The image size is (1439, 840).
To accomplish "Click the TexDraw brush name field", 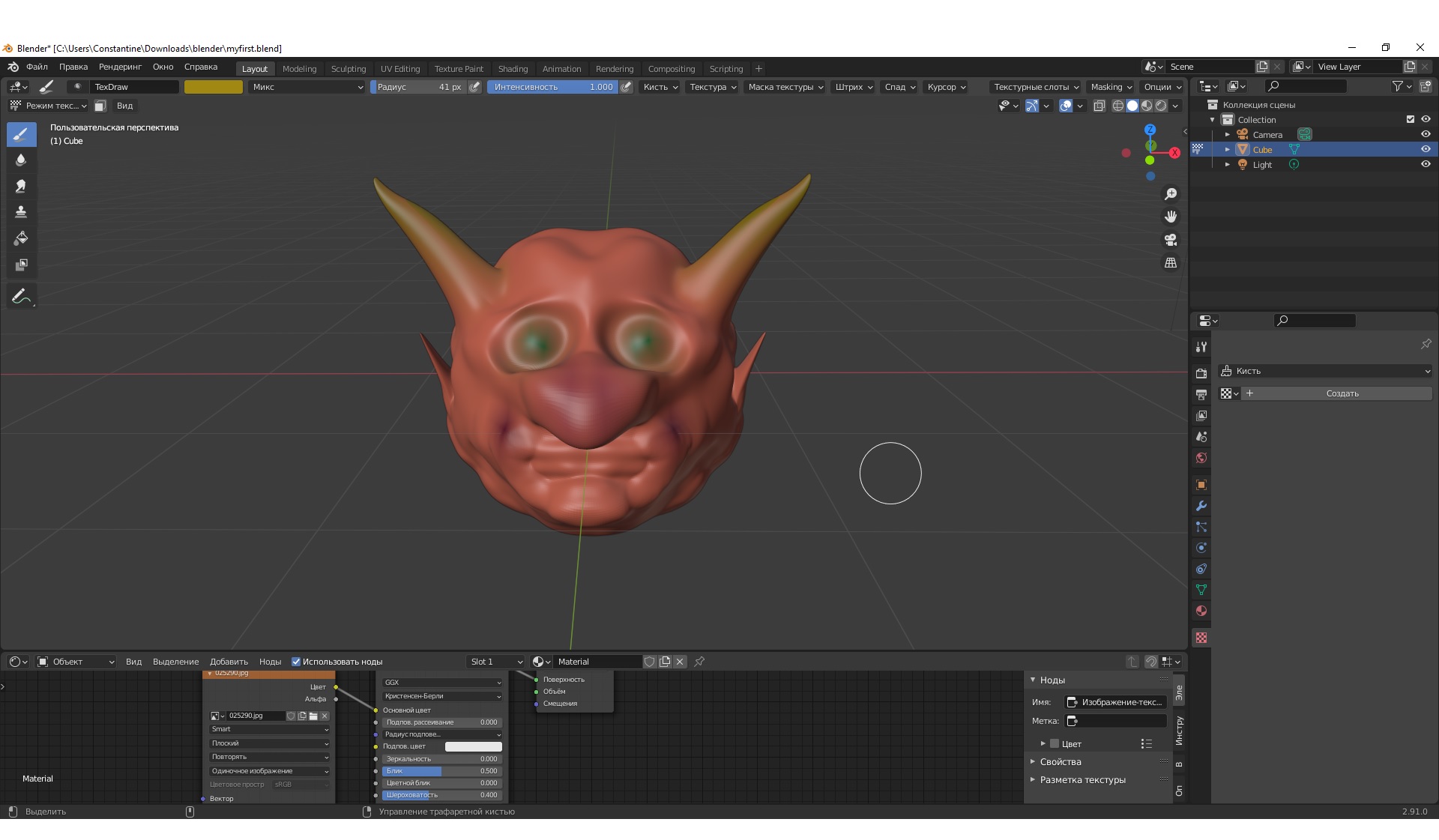I will (x=135, y=87).
